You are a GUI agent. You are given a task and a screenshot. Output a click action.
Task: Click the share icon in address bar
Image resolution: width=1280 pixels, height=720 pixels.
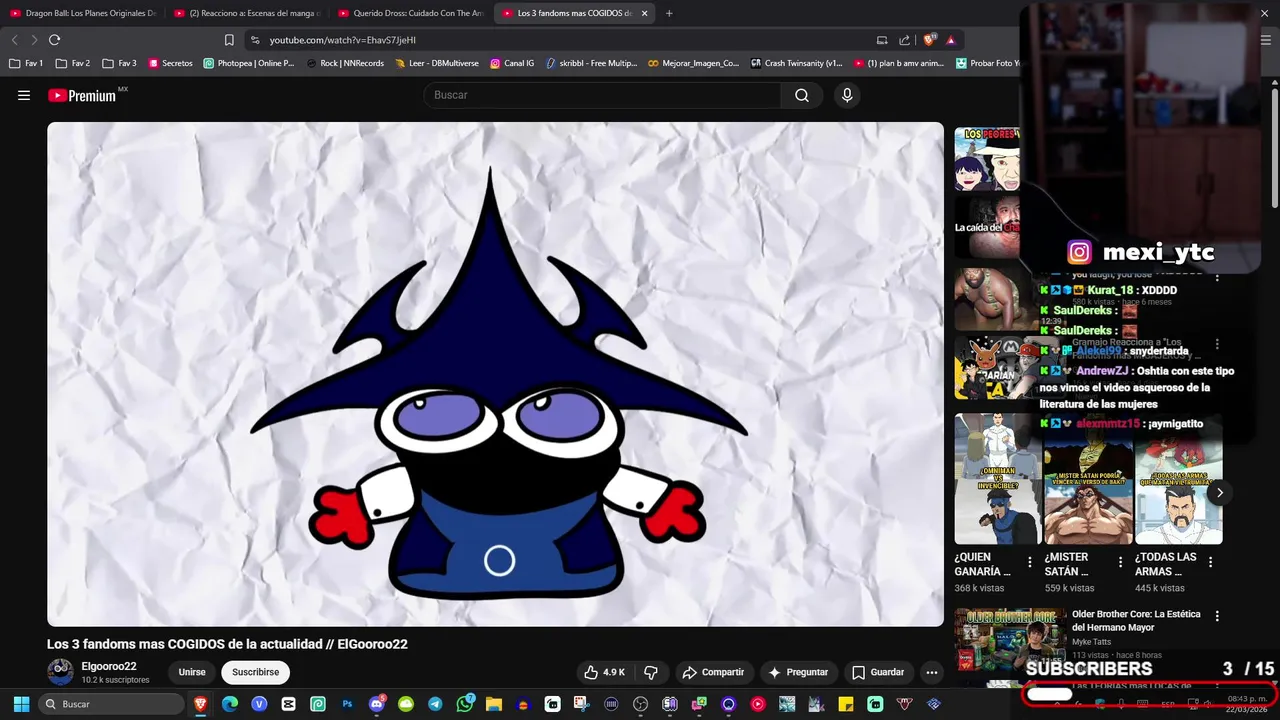904,40
